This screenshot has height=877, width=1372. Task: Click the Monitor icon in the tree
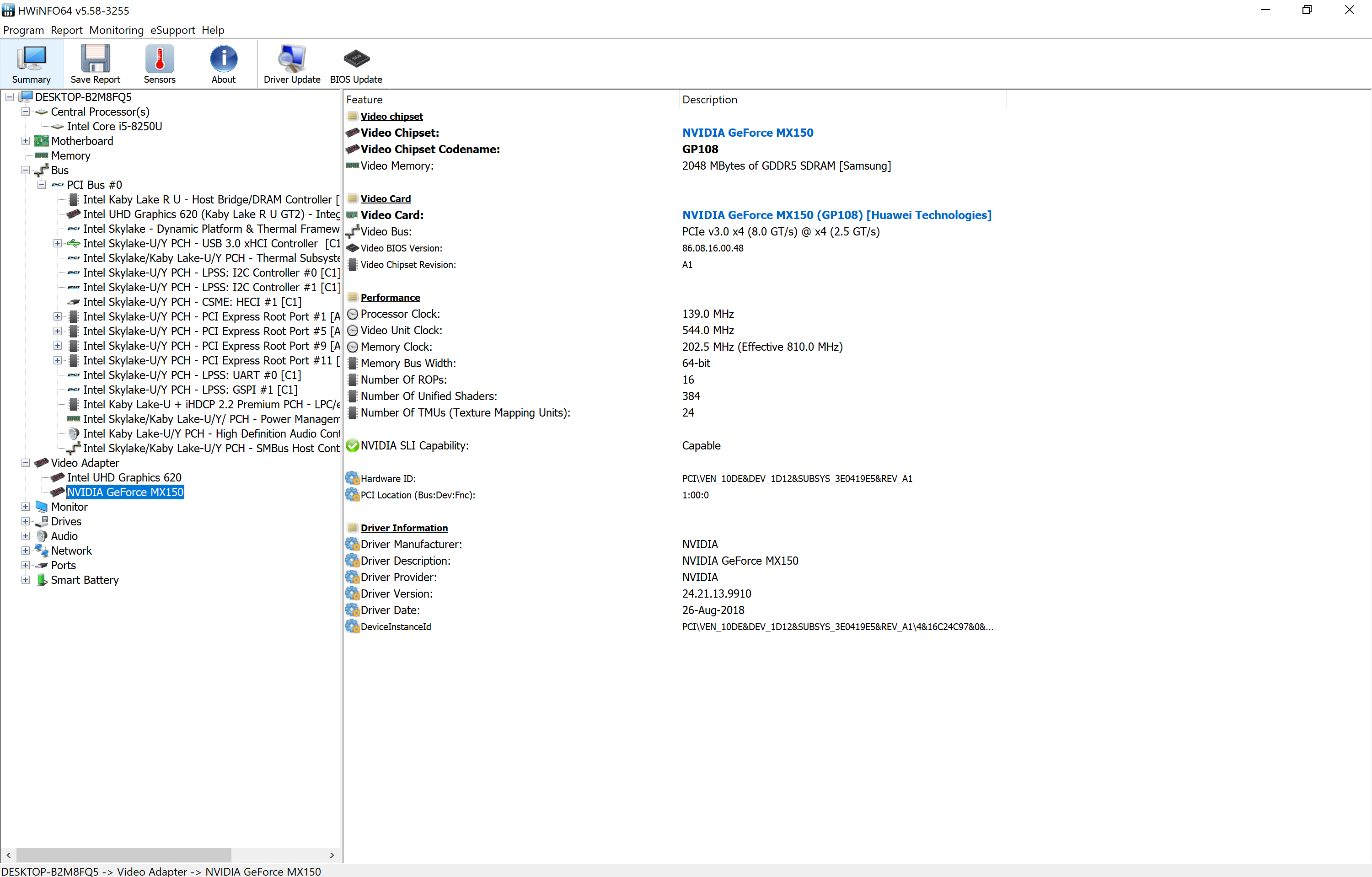42,506
